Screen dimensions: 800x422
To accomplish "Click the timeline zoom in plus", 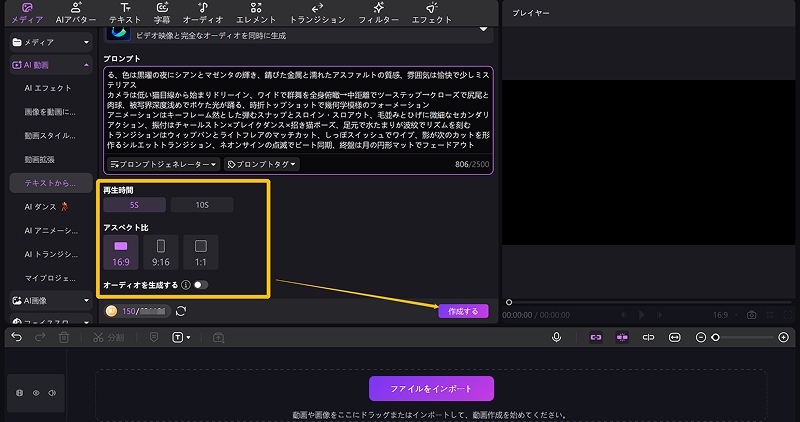I will (x=784, y=337).
